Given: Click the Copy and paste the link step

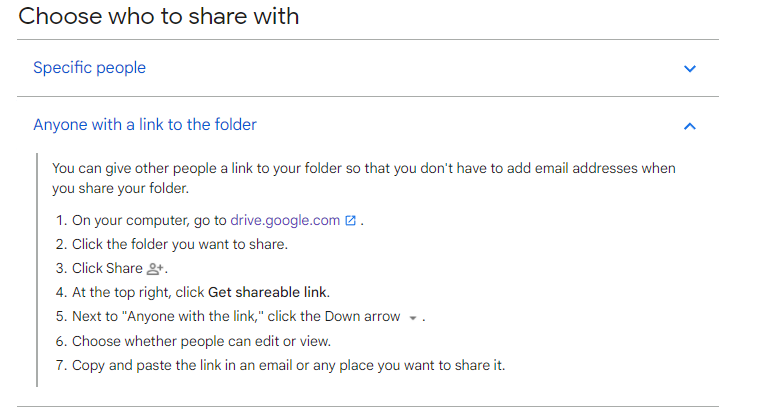Looking at the screenshot, I should [289, 365].
